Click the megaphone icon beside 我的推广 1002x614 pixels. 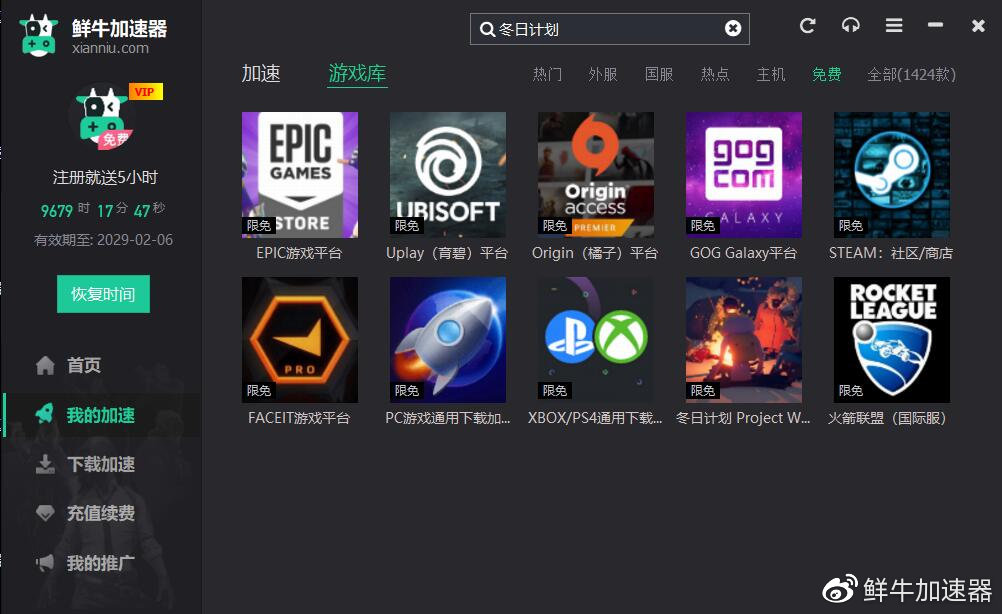coord(45,563)
